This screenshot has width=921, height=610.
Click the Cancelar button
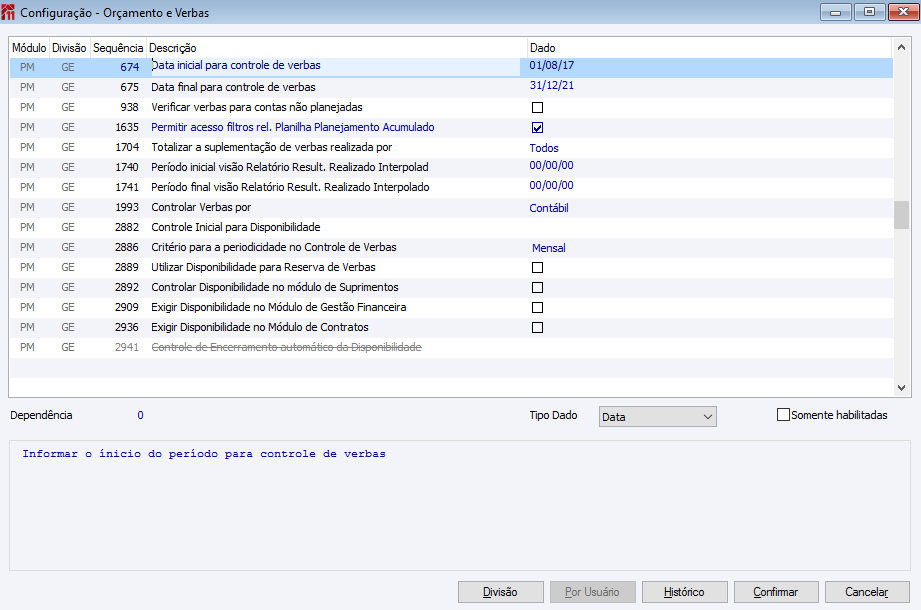pyautogui.click(x=867, y=592)
